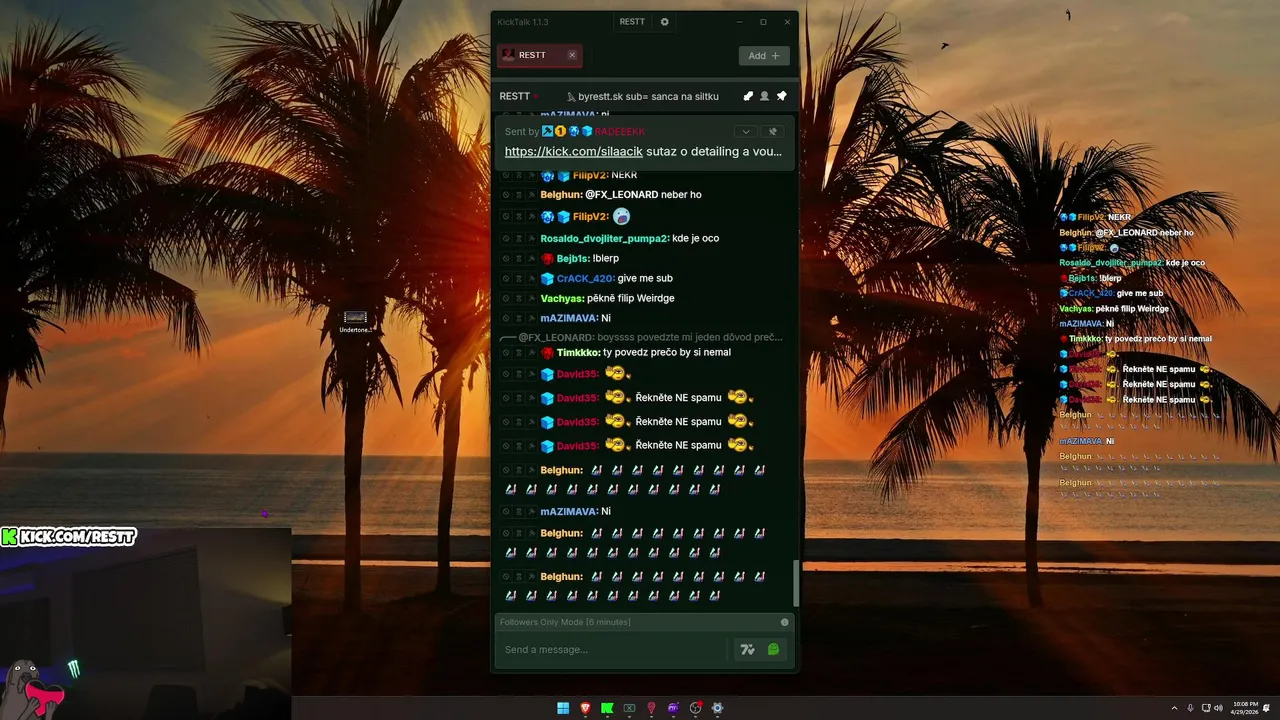Pin CrACK_420's 'give me sub' message

click(x=531, y=279)
